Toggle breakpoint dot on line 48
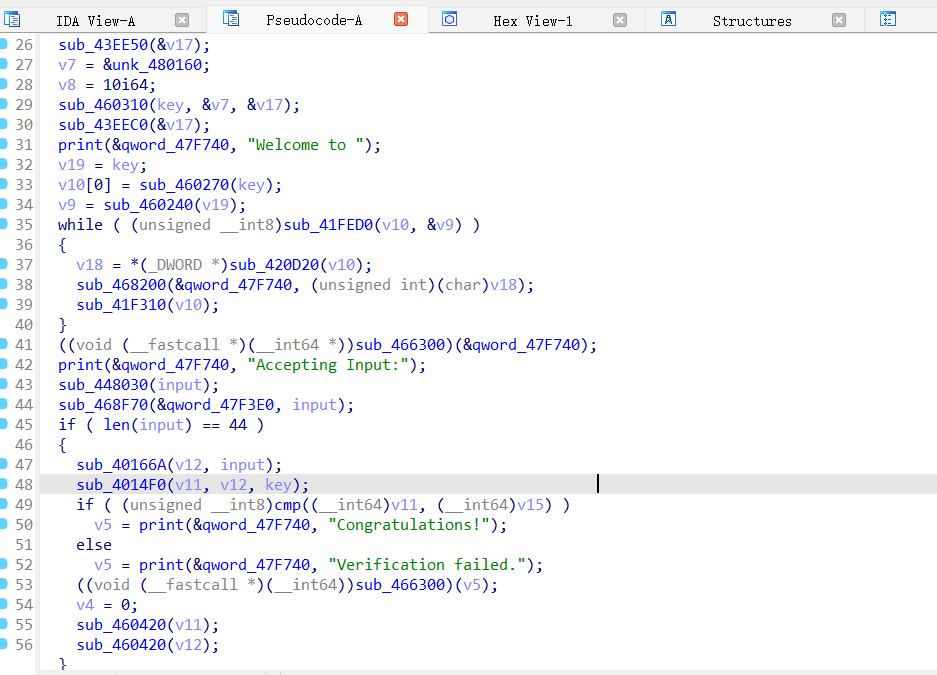The width and height of the screenshot is (937, 675). click(x=4, y=484)
